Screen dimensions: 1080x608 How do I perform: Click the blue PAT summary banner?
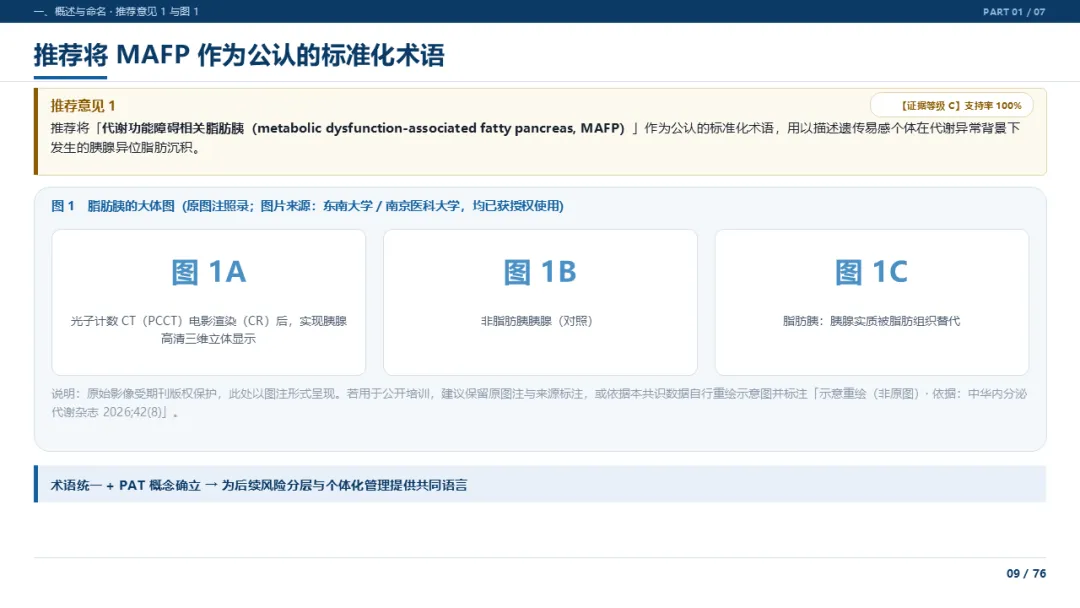tap(540, 485)
